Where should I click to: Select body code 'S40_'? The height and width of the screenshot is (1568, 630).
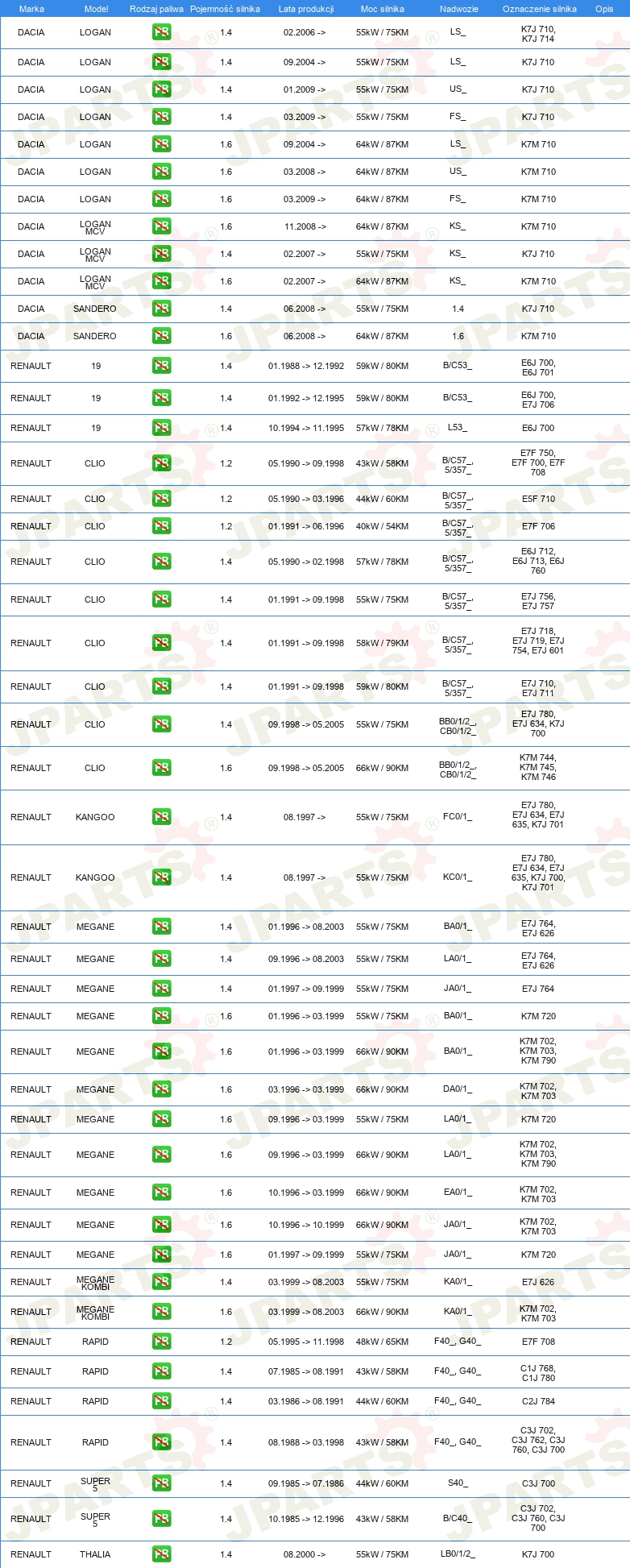(458, 1483)
